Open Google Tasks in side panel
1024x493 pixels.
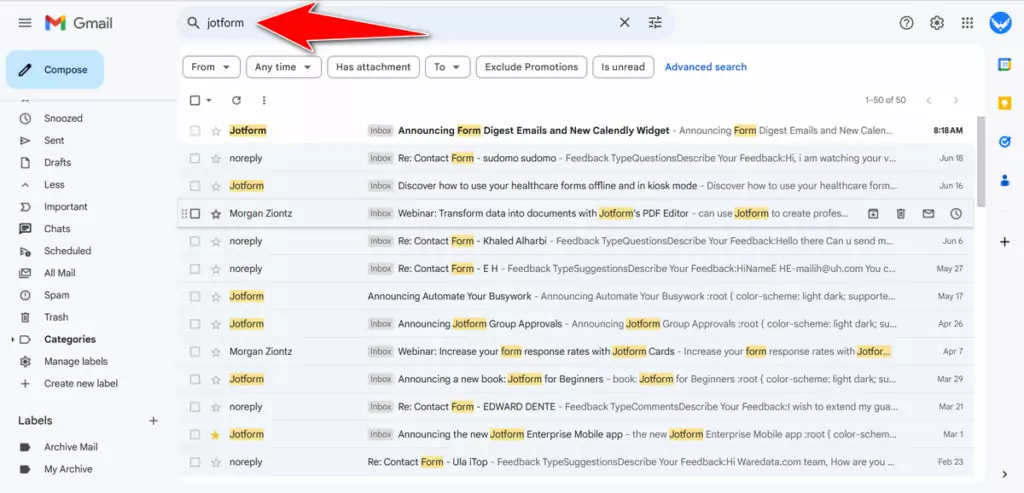point(1004,142)
